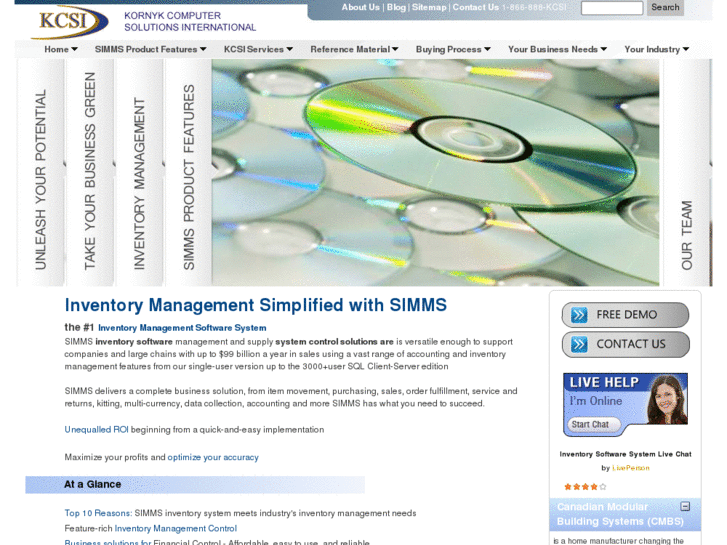Screen dimensions: 727x545
Task: Open Your Business Needs dropdown menu
Action: [x=557, y=49]
